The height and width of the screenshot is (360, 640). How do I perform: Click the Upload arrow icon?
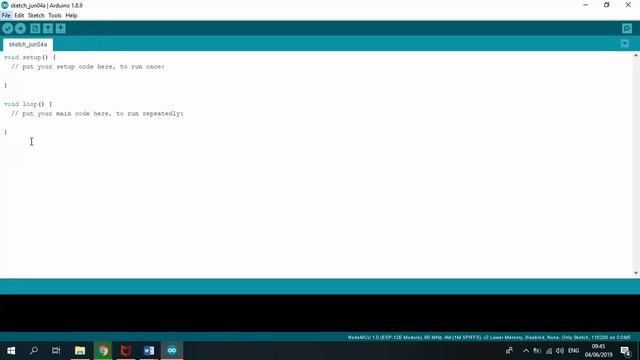[x=20, y=28]
